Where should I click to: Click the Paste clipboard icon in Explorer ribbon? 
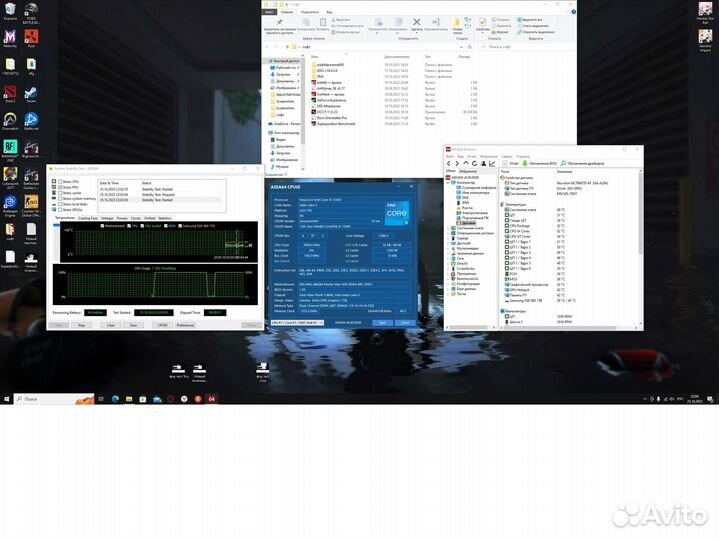(323, 22)
